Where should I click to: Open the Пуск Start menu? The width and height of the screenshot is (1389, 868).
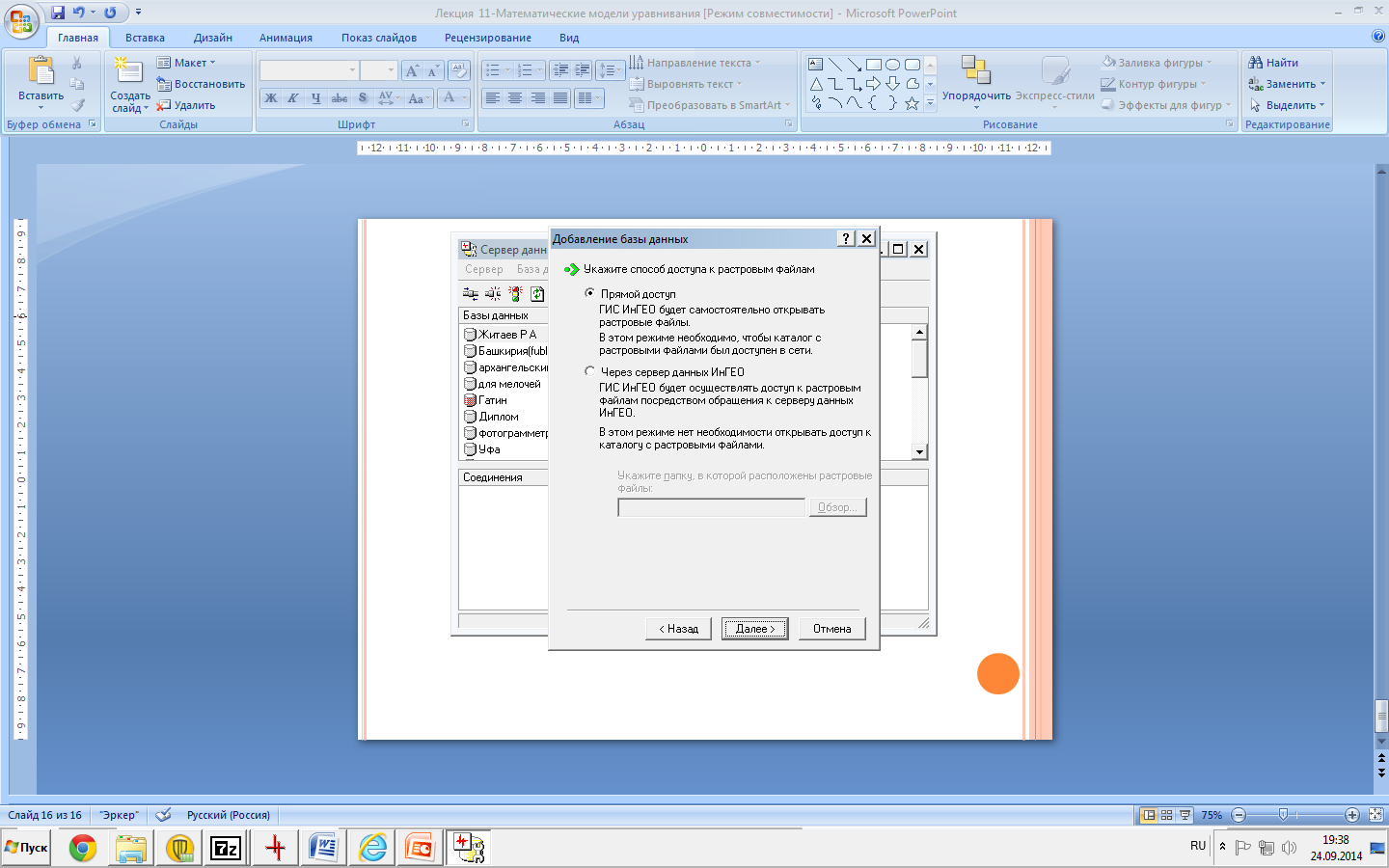(x=26, y=848)
